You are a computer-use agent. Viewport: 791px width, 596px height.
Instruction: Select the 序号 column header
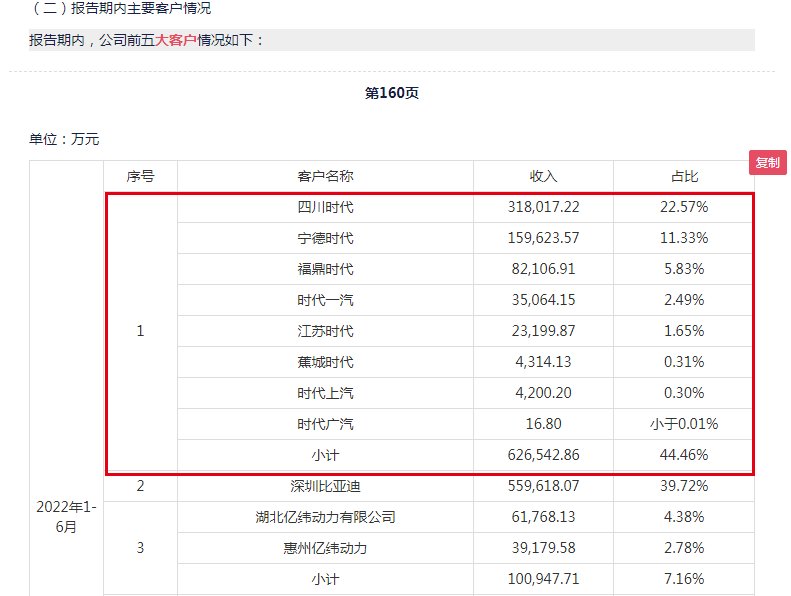coord(140,176)
